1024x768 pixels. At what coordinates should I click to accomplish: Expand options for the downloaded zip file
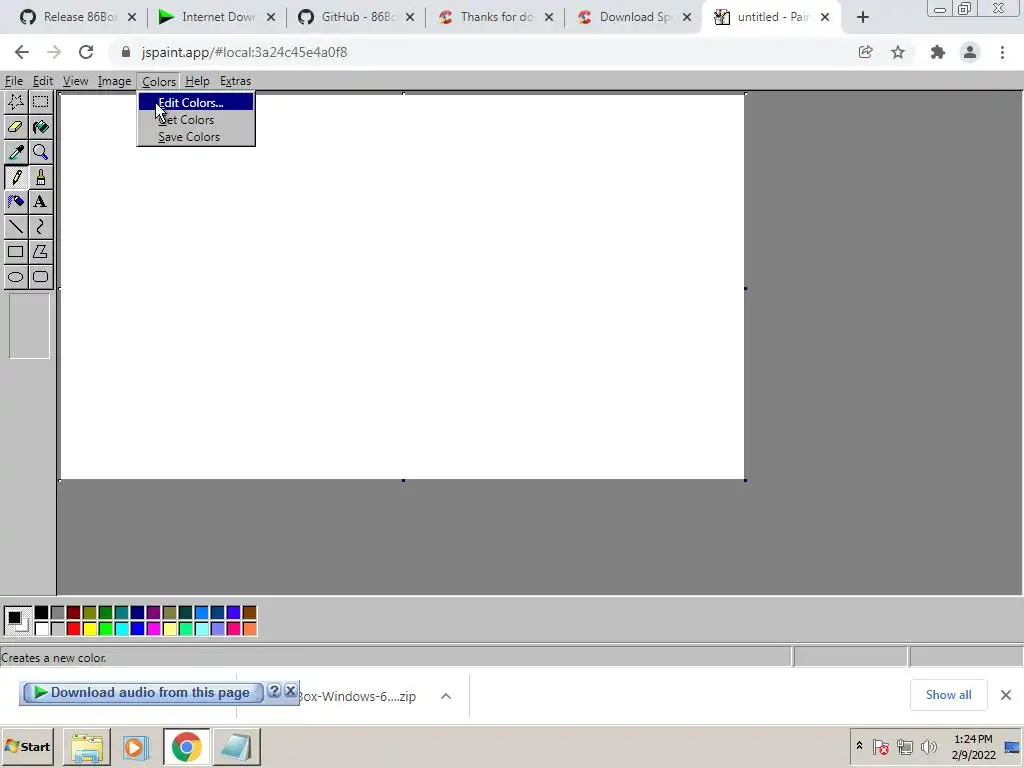click(x=446, y=696)
